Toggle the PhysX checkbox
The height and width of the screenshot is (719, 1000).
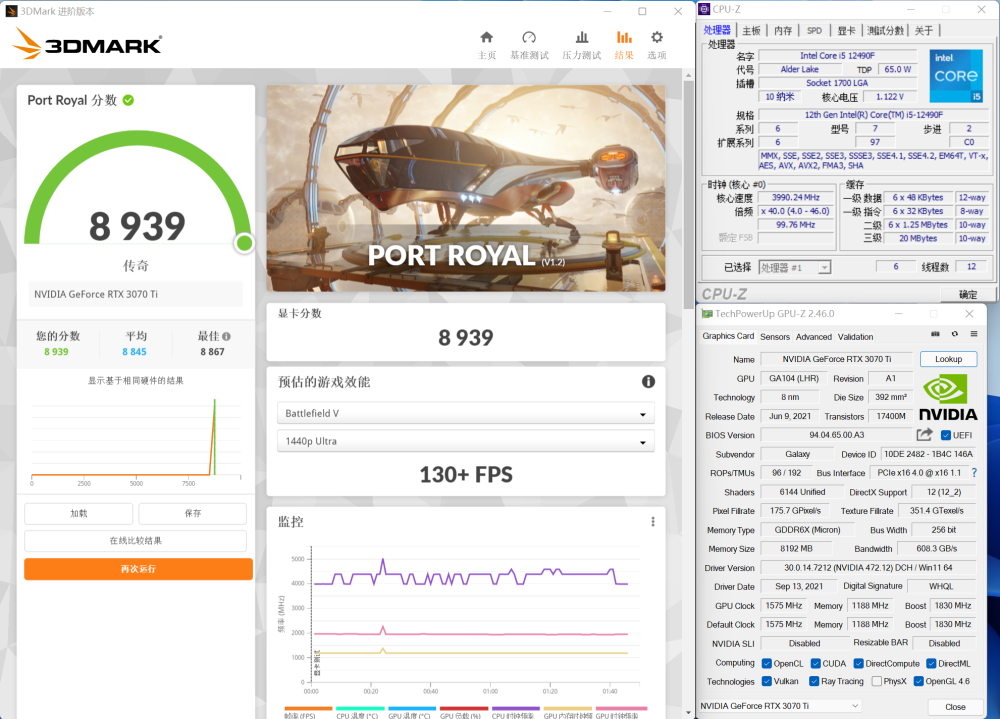(877, 682)
